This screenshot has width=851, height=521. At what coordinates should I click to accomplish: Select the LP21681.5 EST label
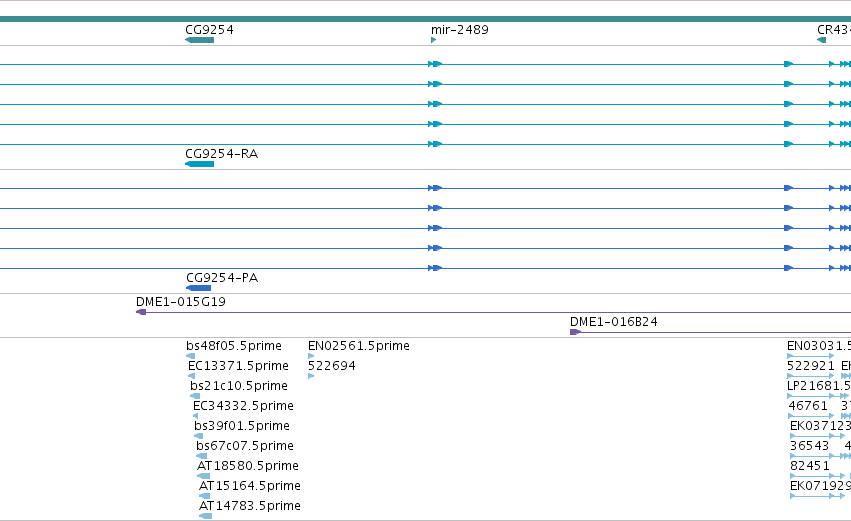tap(819, 386)
